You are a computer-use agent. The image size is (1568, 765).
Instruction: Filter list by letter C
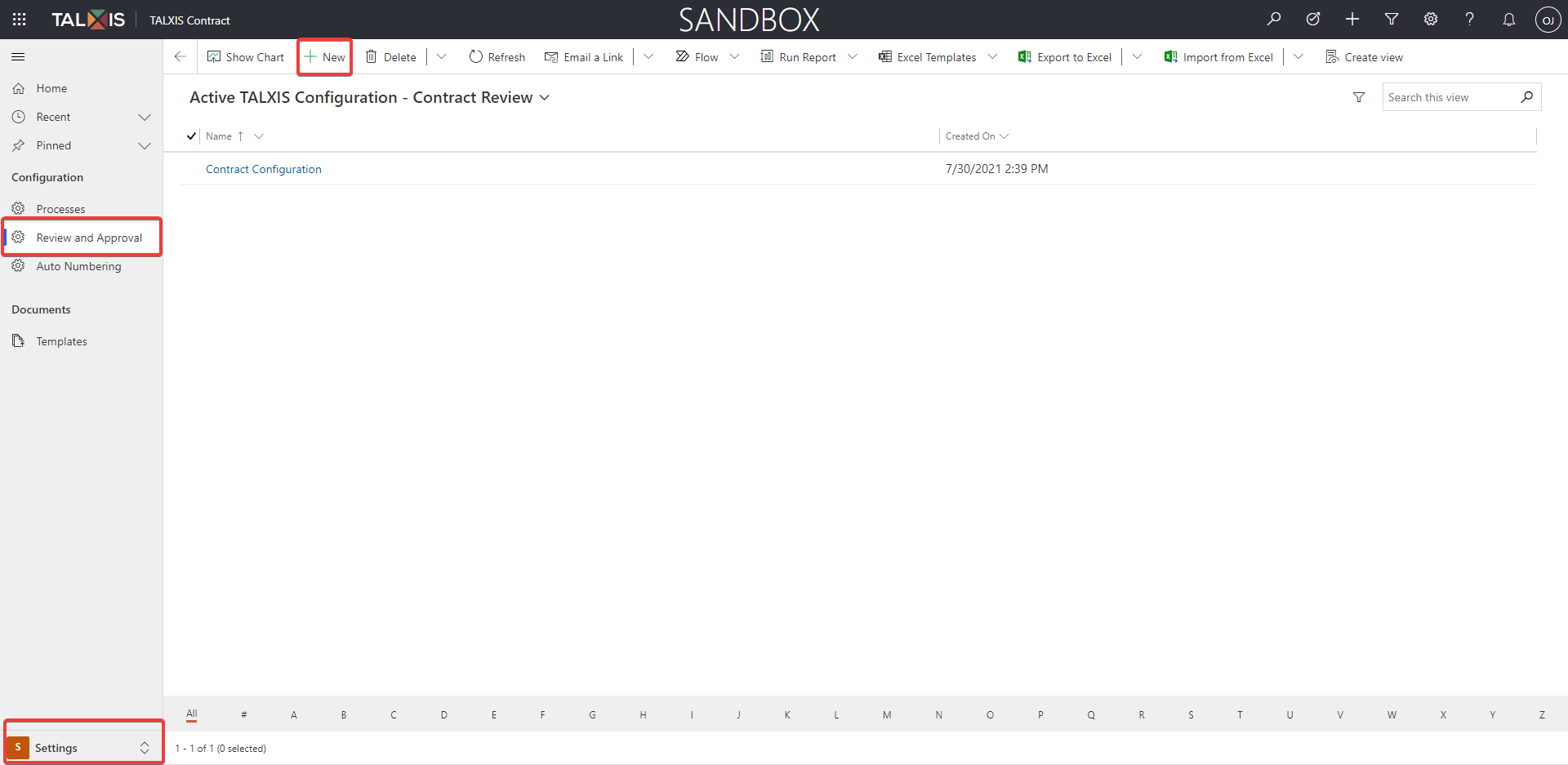click(394, 714)
